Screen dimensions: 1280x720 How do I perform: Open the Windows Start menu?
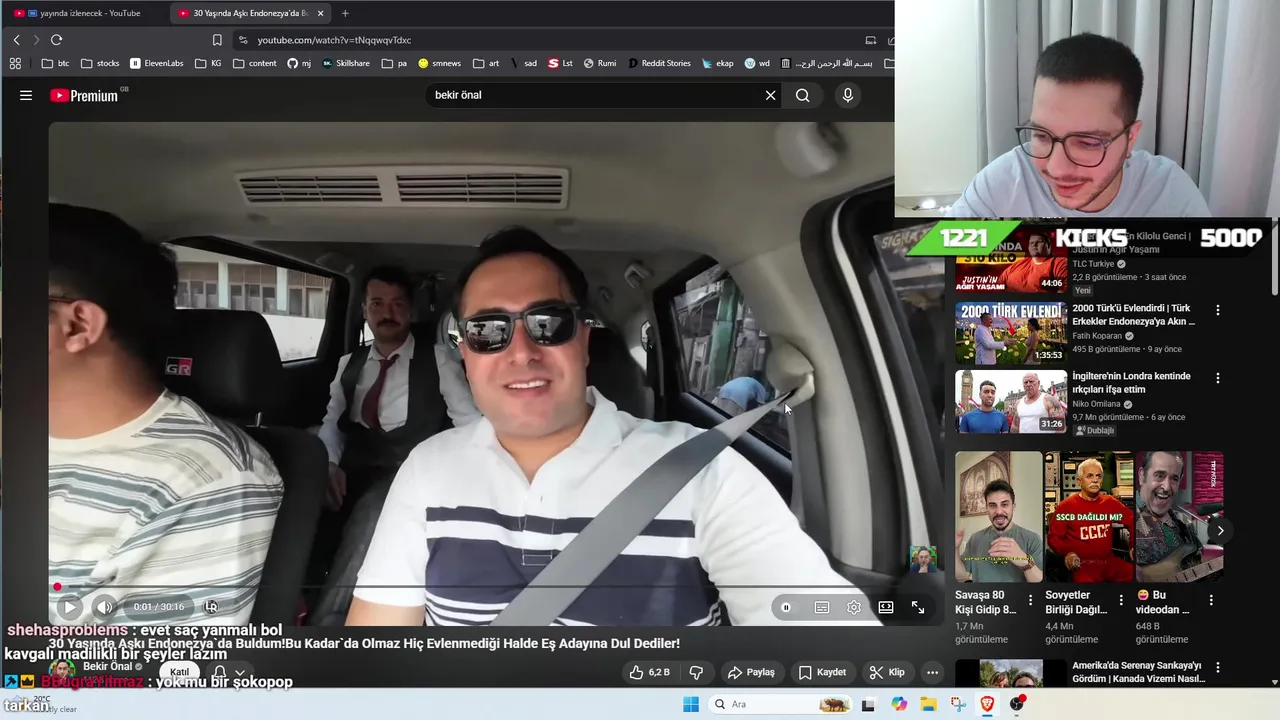click(x=690, y=704)
